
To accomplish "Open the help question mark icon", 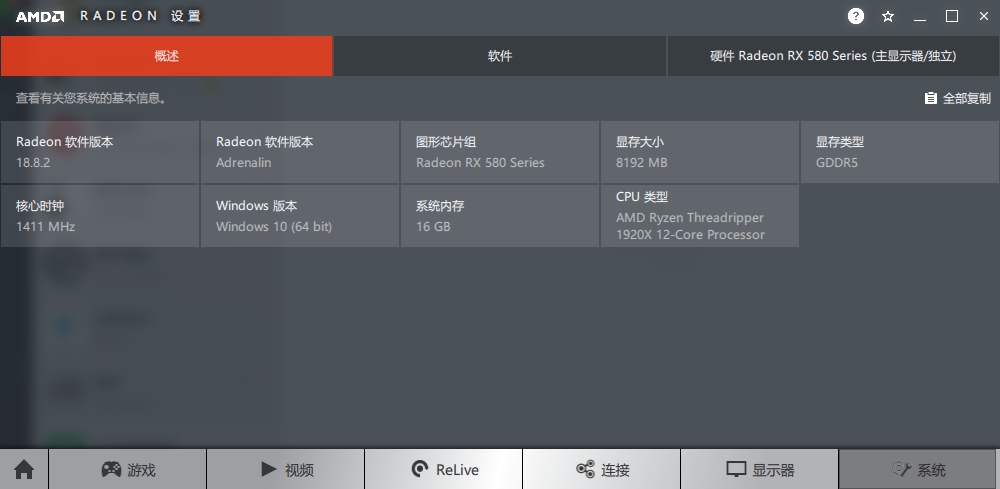I will (x=856, y=17).
